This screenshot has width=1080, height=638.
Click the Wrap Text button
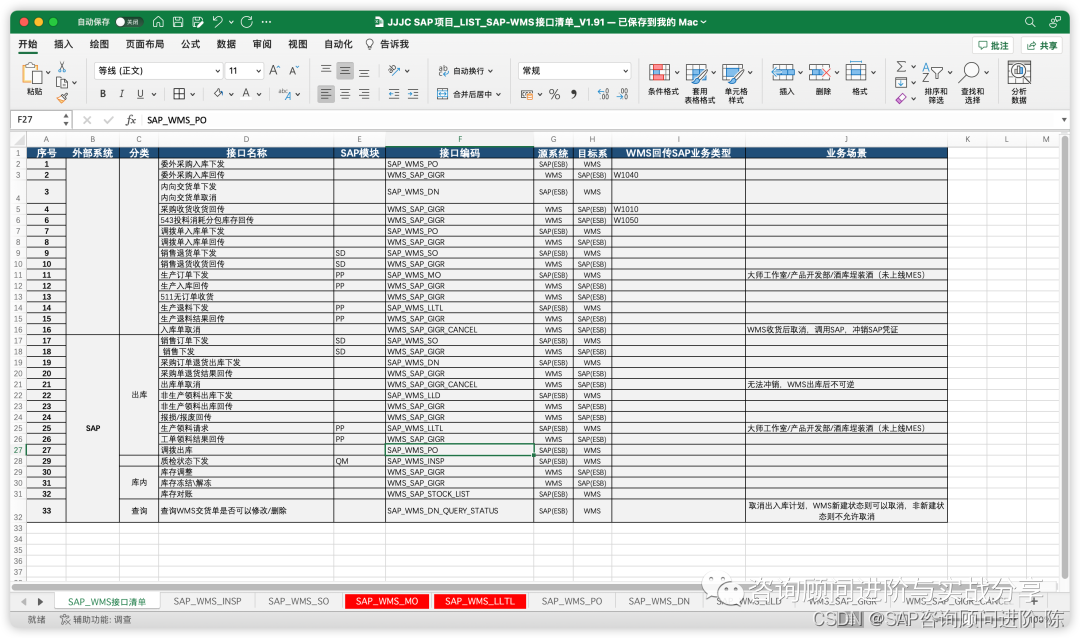click(x=466, y=70)
